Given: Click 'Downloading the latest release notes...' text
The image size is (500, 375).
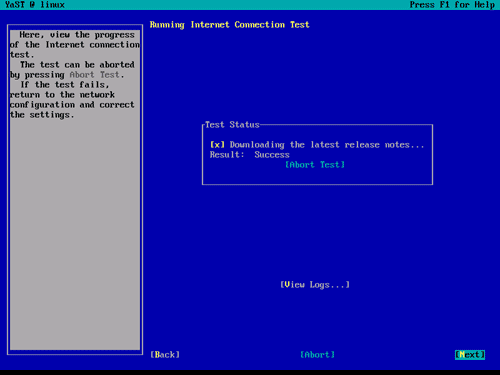Looking at the screenshot, I should pyautogui.click(x=327, y=145).
